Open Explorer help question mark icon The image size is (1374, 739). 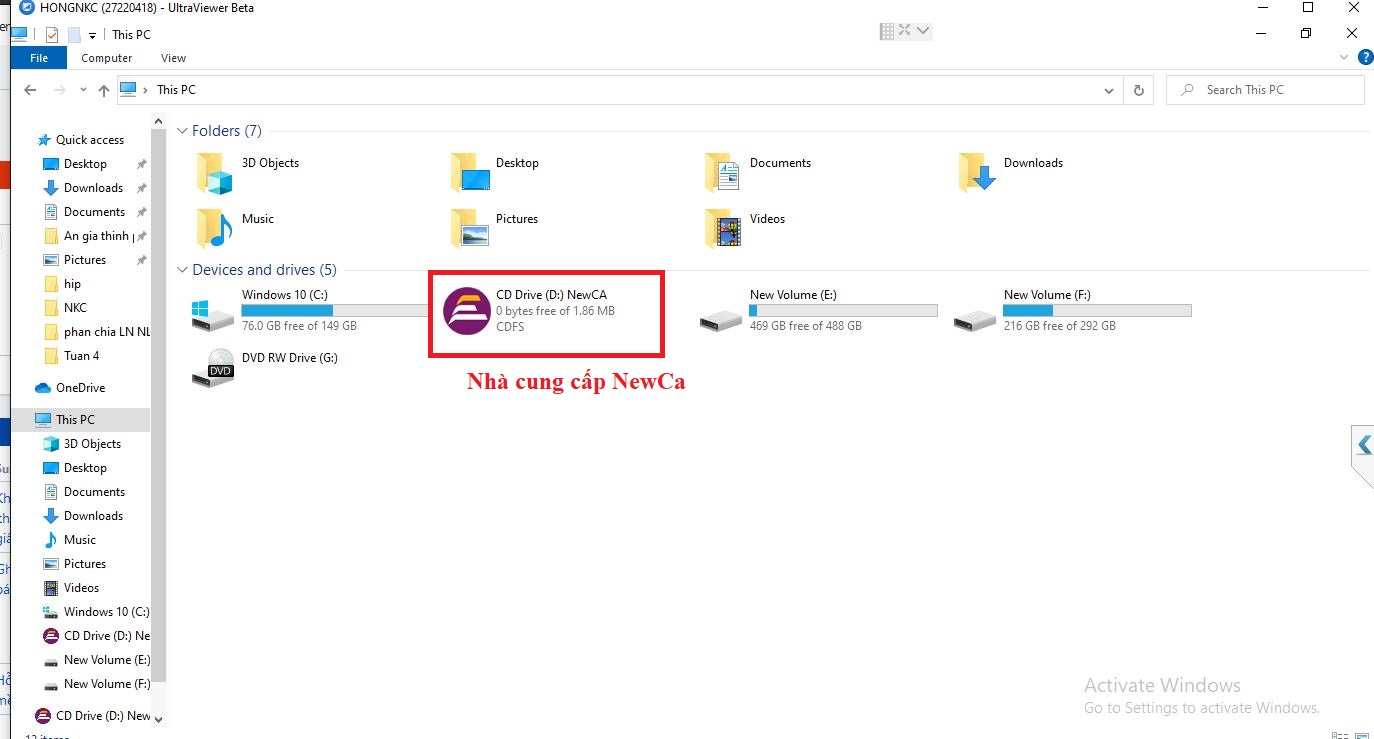coord(1366,58)
